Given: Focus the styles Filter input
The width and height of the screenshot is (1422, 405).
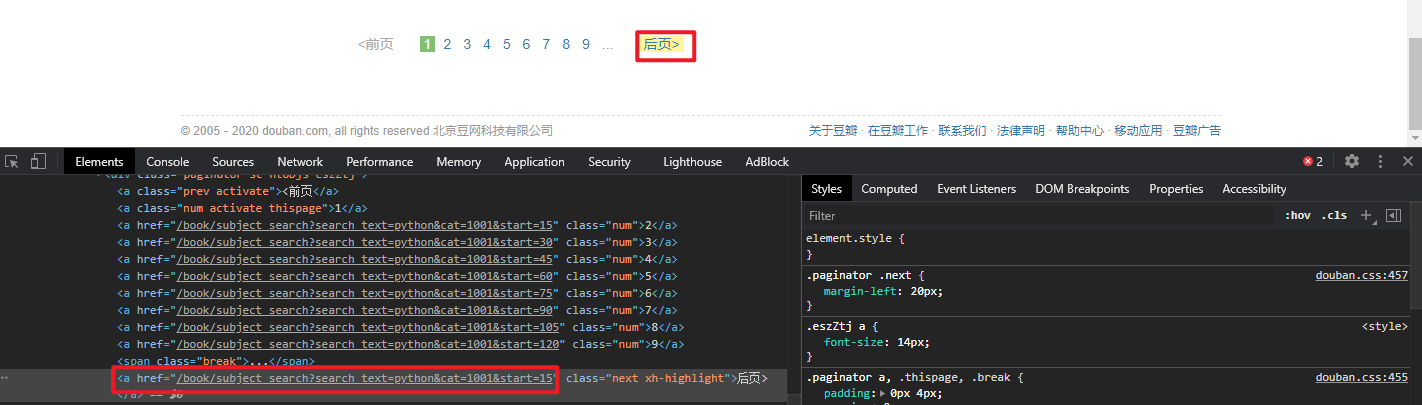Looking at the screenshot, I should (1040, 215).
